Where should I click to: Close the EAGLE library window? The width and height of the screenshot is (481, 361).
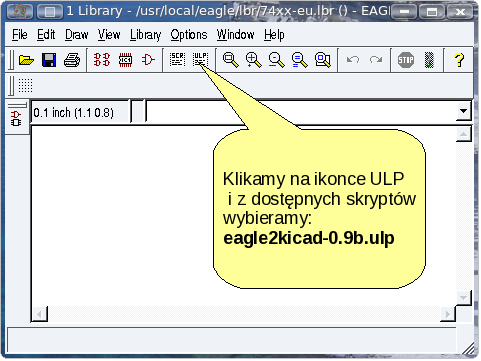coord(460,12)
